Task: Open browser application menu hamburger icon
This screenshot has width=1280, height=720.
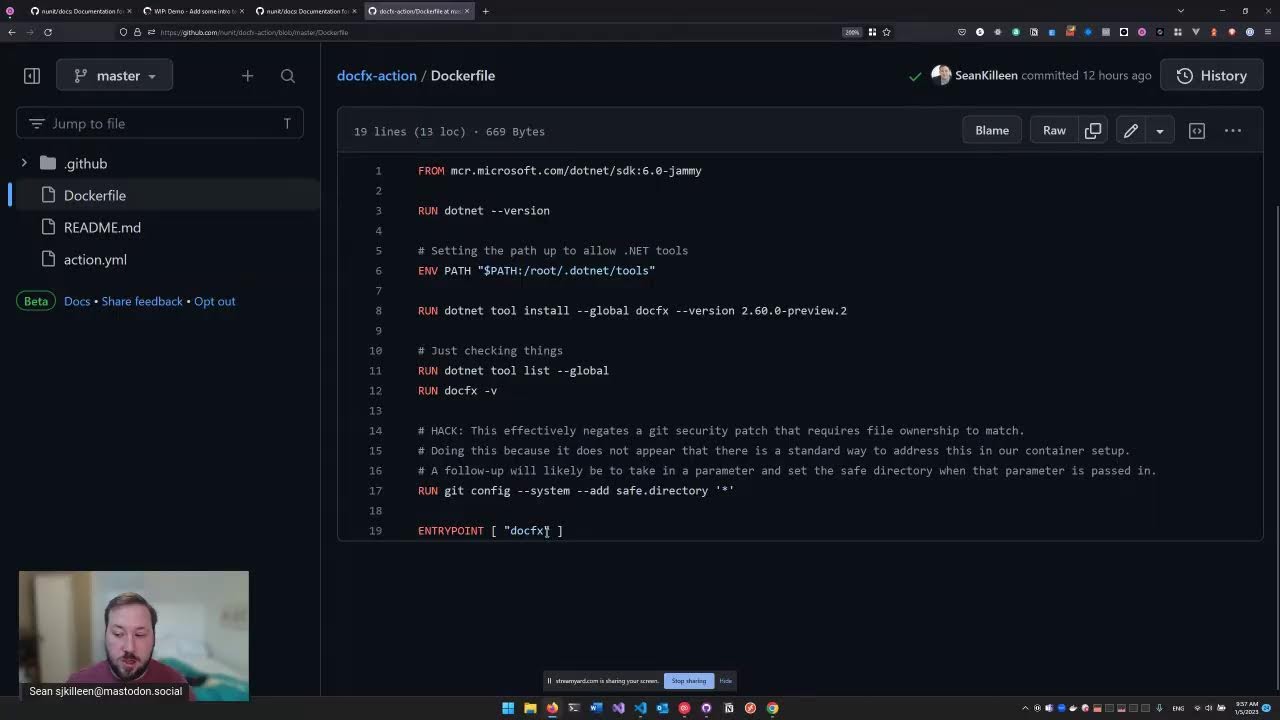Action: point(1267,32)
